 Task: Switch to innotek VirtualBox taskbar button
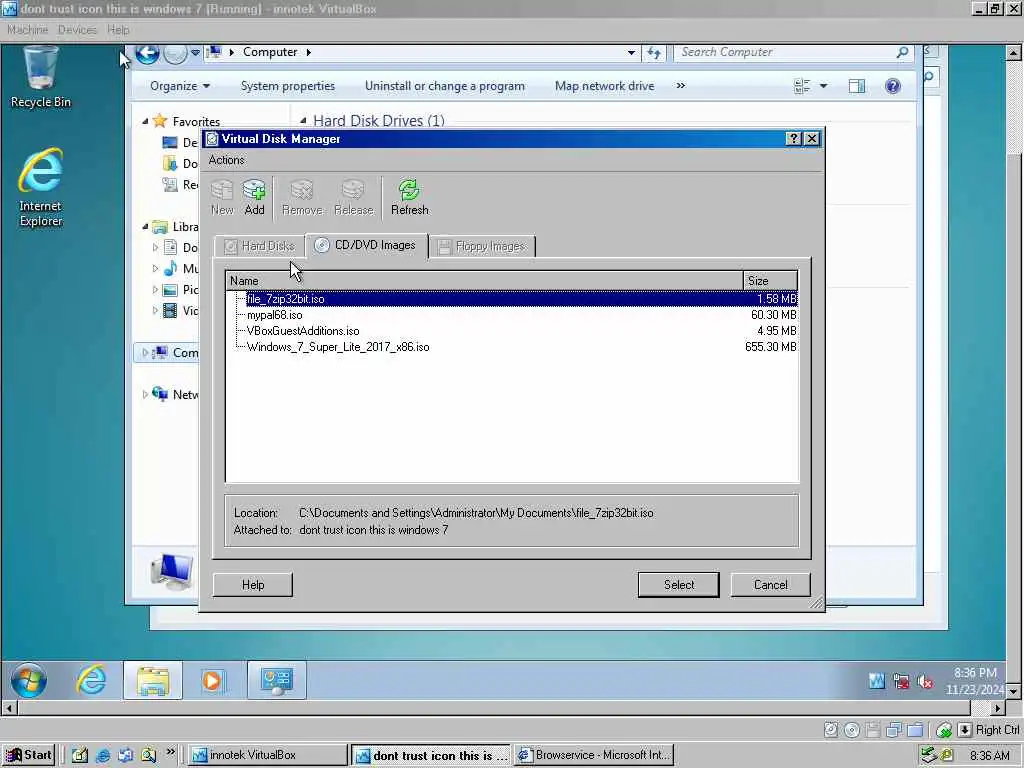[267, 756]
